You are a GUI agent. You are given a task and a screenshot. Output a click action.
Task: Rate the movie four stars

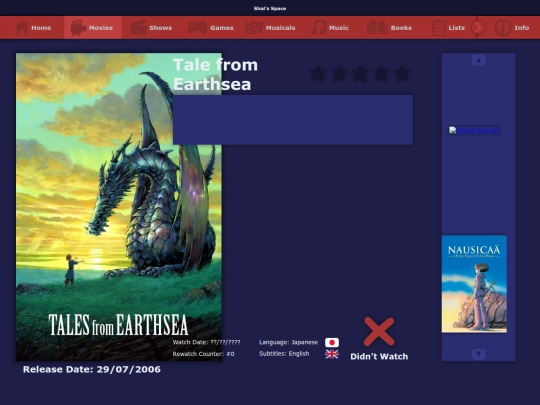tap(381, 74)
